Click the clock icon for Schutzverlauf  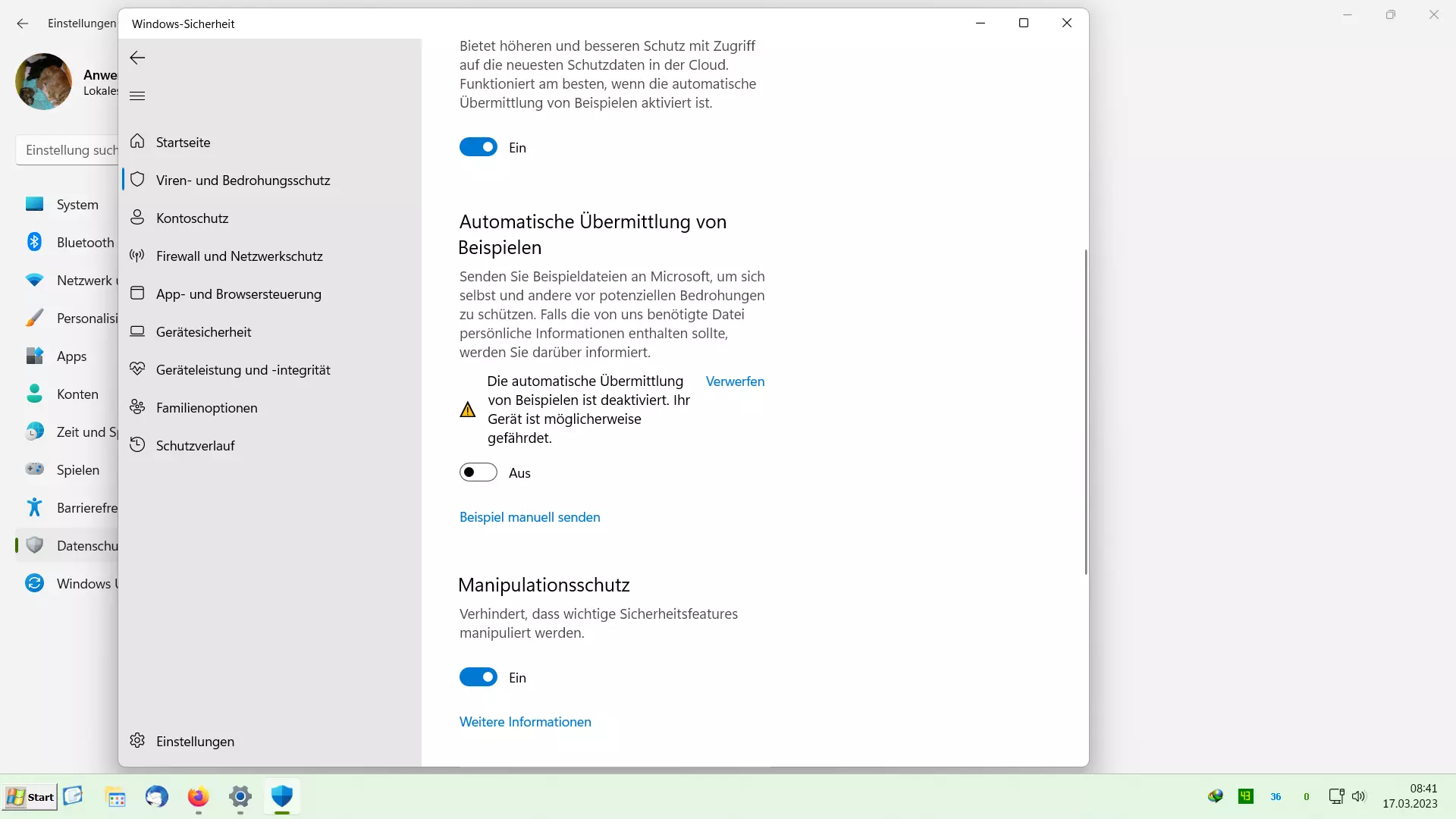(137, 445)
